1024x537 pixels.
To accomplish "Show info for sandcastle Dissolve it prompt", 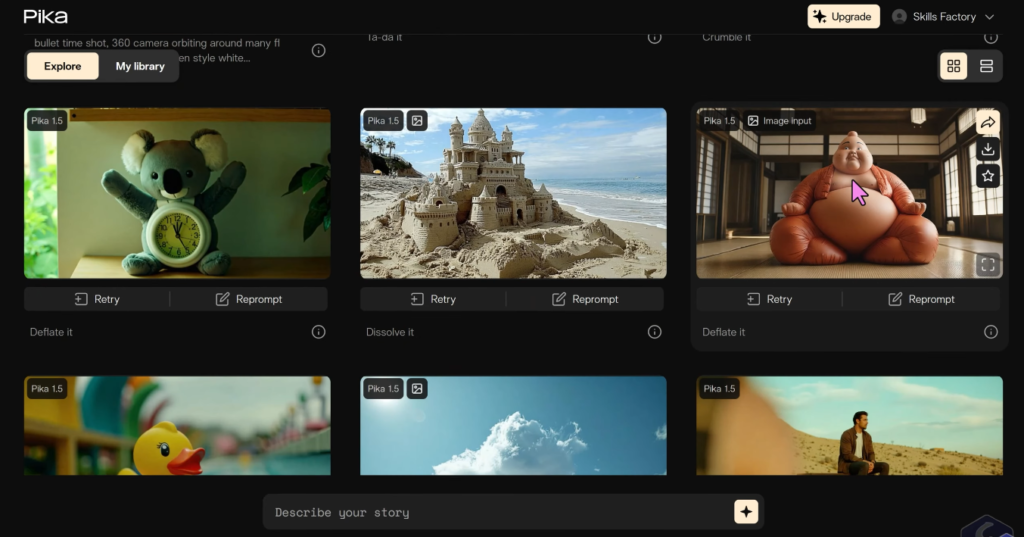I will (x=654, y=332).
